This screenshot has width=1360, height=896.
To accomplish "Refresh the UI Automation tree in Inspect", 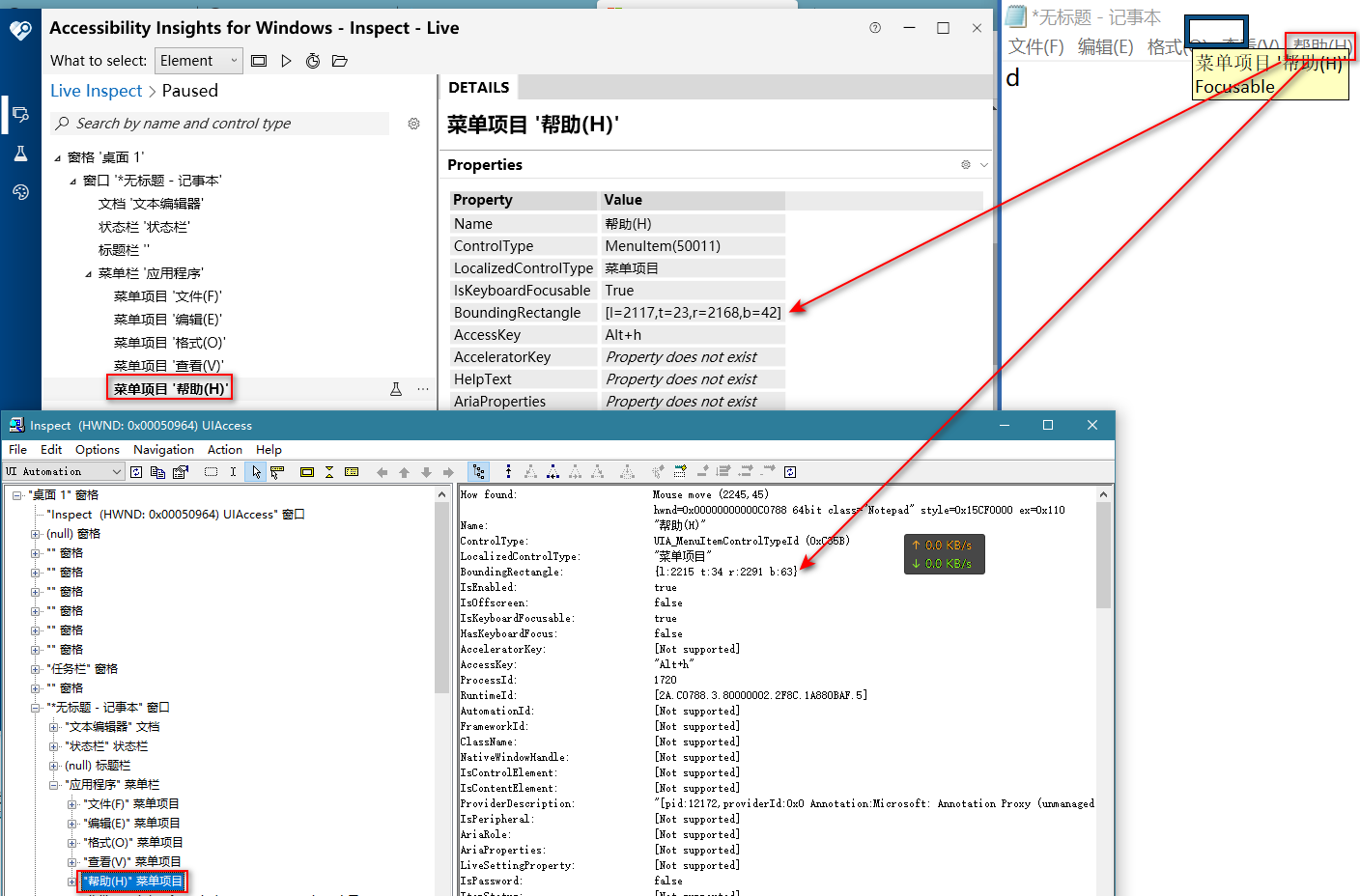I will click(136, 471).
